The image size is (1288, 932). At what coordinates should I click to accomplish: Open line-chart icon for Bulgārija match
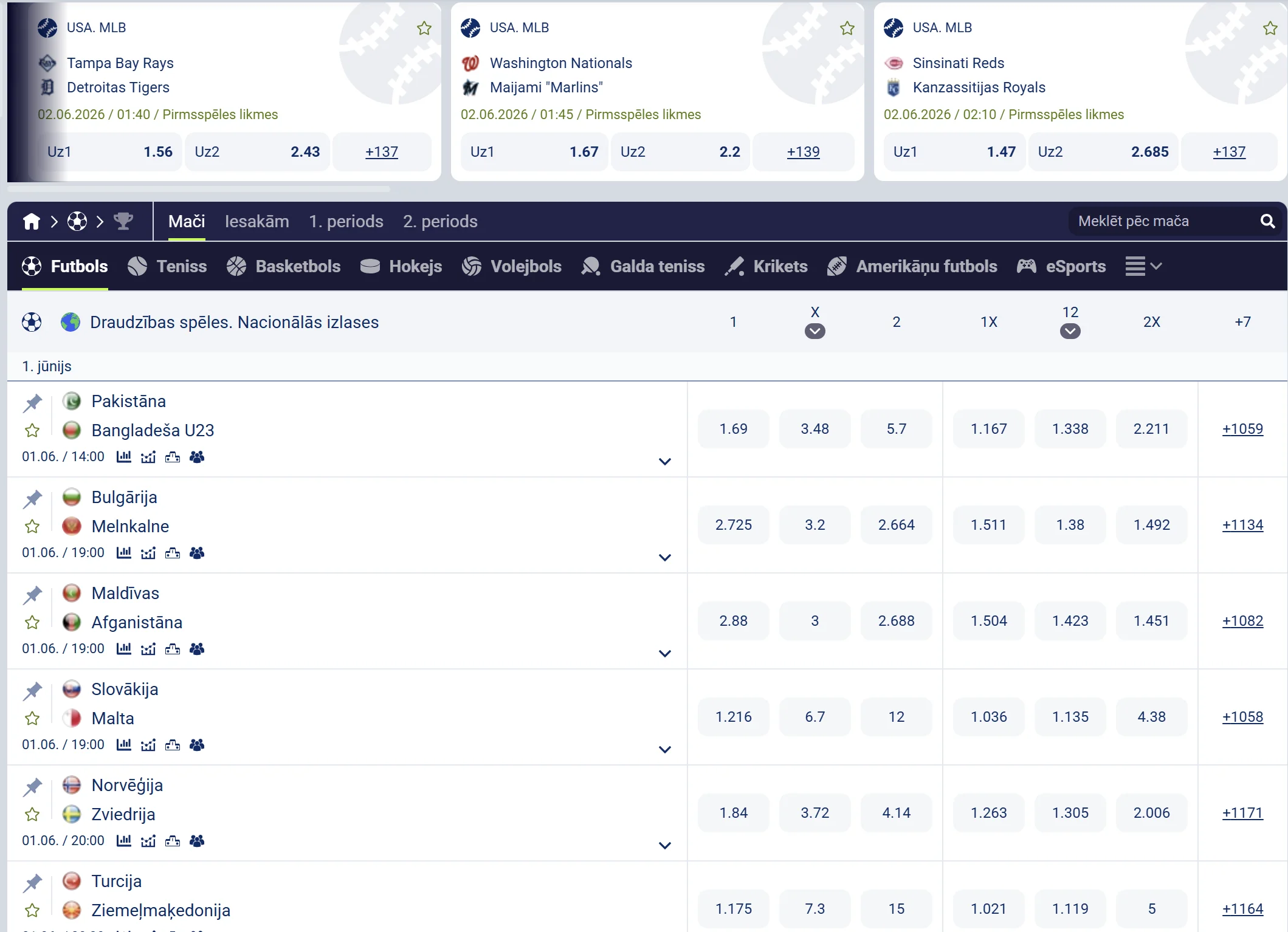pyautogui.click(x=148, y=553)
